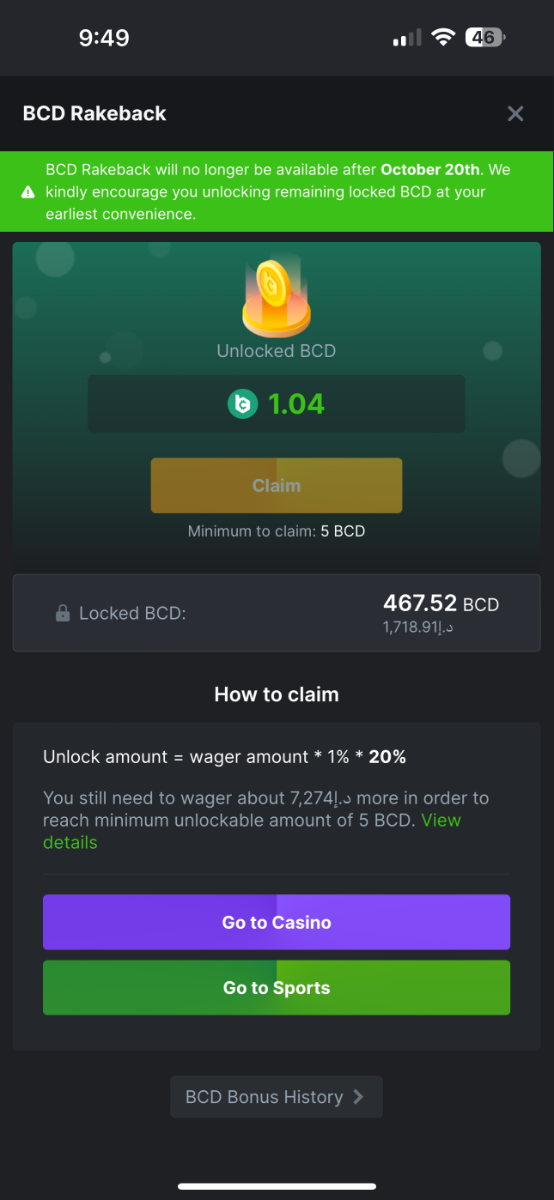The width and height of the screenshot is (554, 1200).
Task: Tap the padlock icon beside Locked BCD
Action: 62,614
